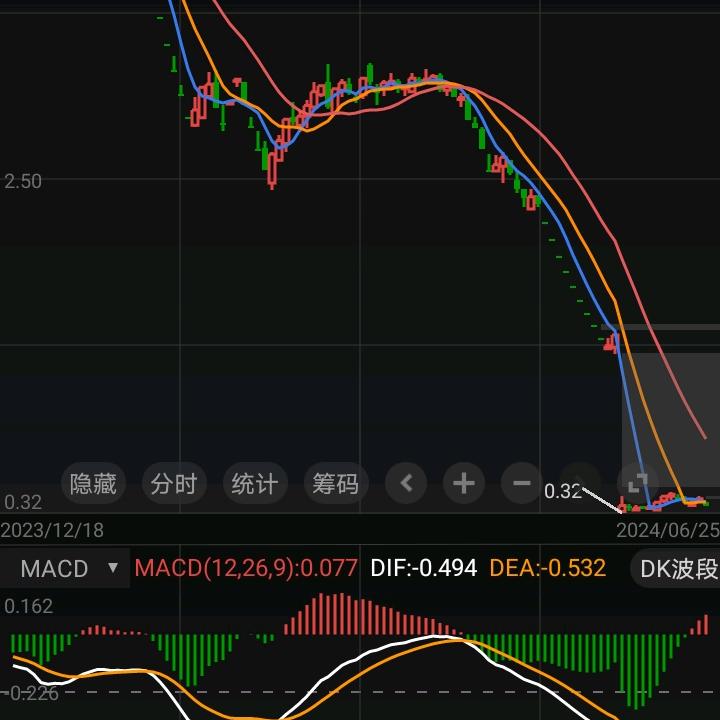The width and height of the screenshot is (720, 720).
Task: Click the 2024/06/25 end date label
Action: [667, 529]
